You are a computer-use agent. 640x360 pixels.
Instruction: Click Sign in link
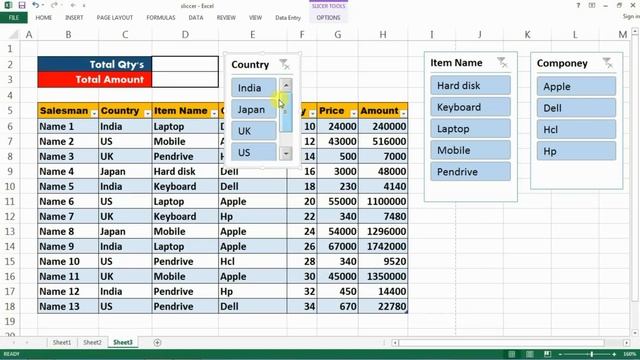[631, 16]
